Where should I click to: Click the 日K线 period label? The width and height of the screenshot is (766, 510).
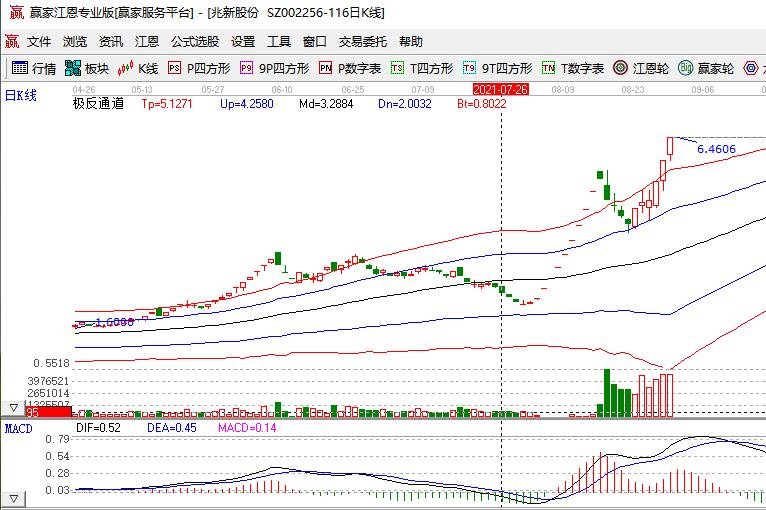coord(21,95)
